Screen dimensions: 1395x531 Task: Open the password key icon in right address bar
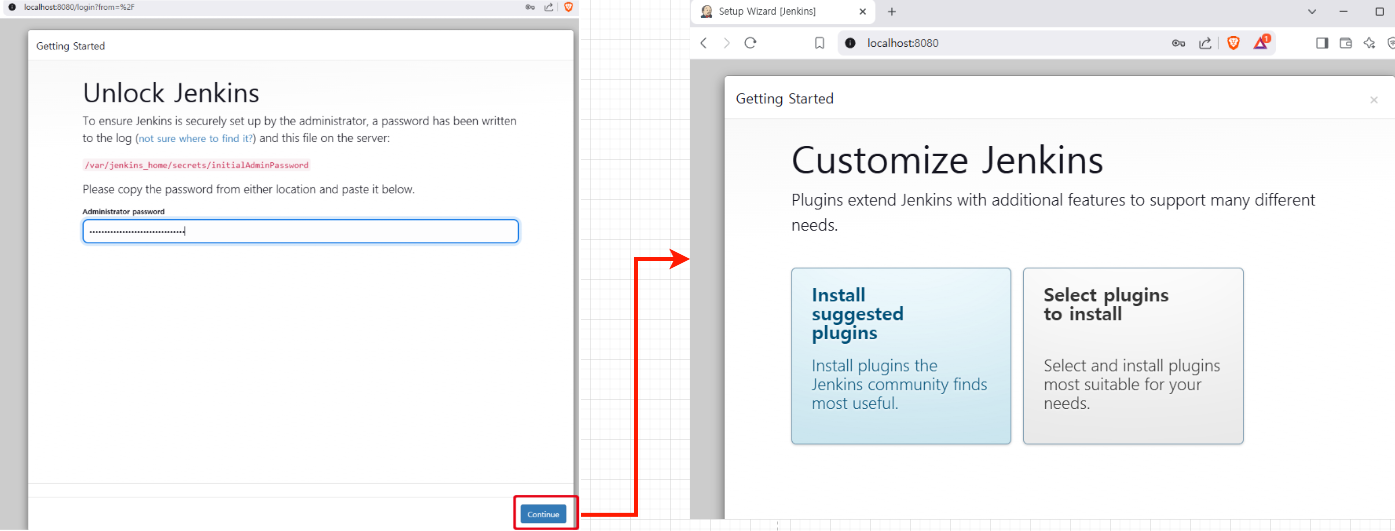(x=1179, y=43)
